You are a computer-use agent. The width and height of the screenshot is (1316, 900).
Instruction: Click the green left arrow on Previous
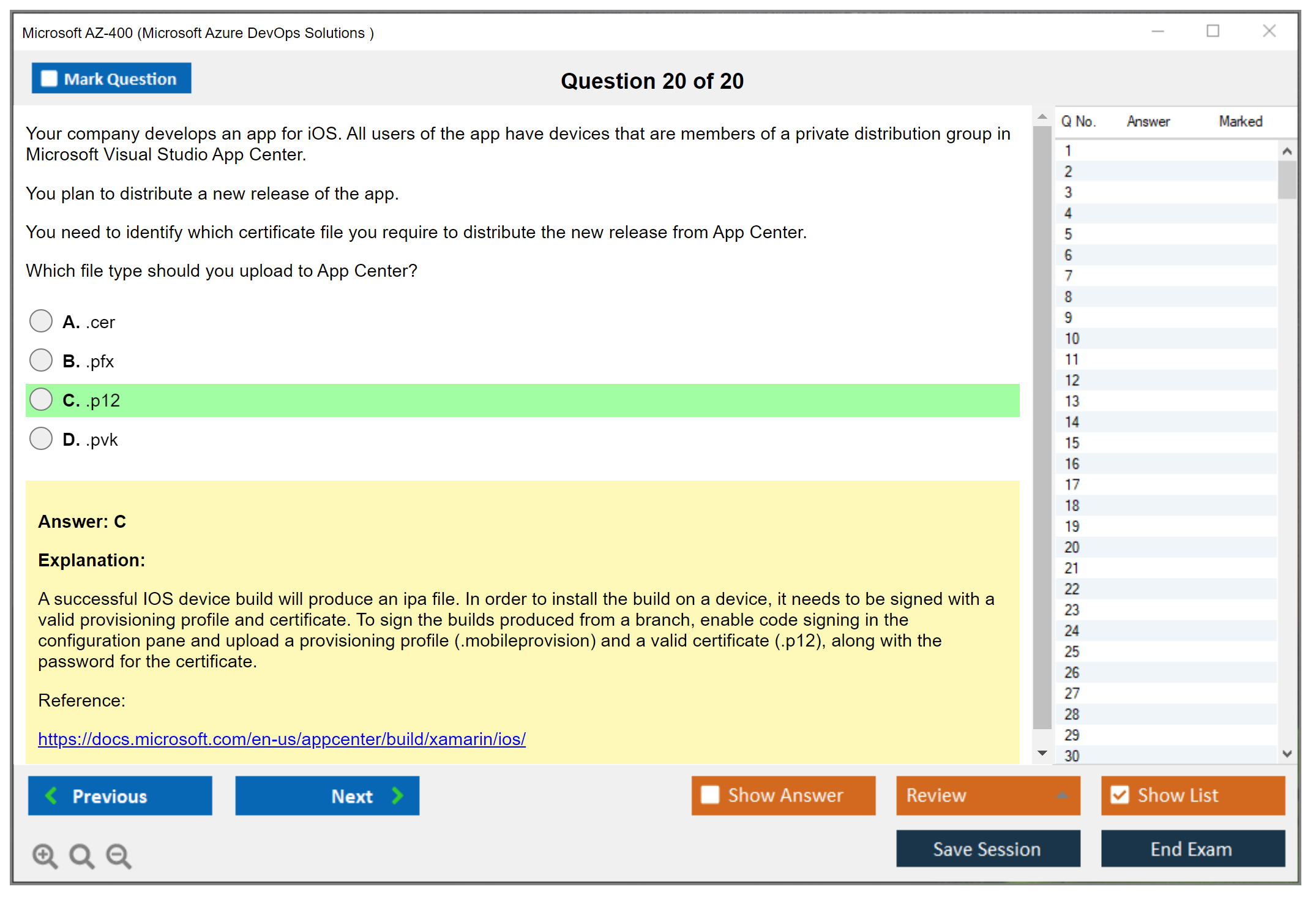pos(51,795)
